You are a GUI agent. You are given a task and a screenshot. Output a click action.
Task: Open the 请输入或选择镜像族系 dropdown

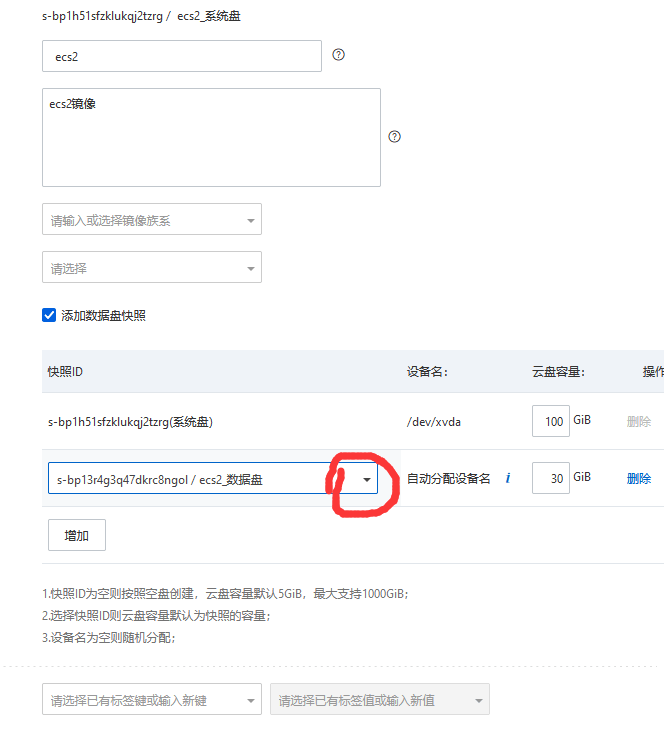151,220
